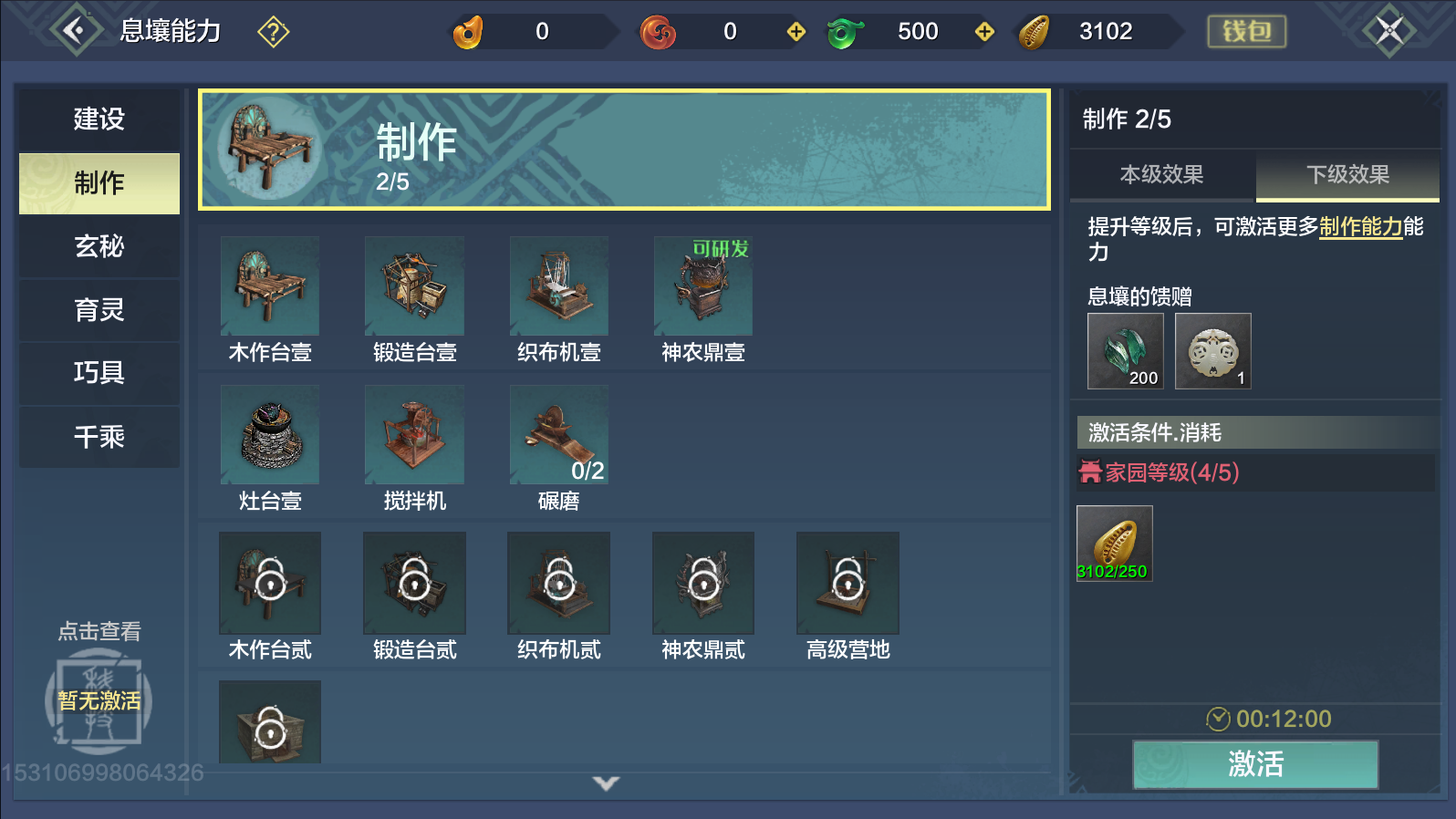Open the help question mark icon

coord(273,32)
